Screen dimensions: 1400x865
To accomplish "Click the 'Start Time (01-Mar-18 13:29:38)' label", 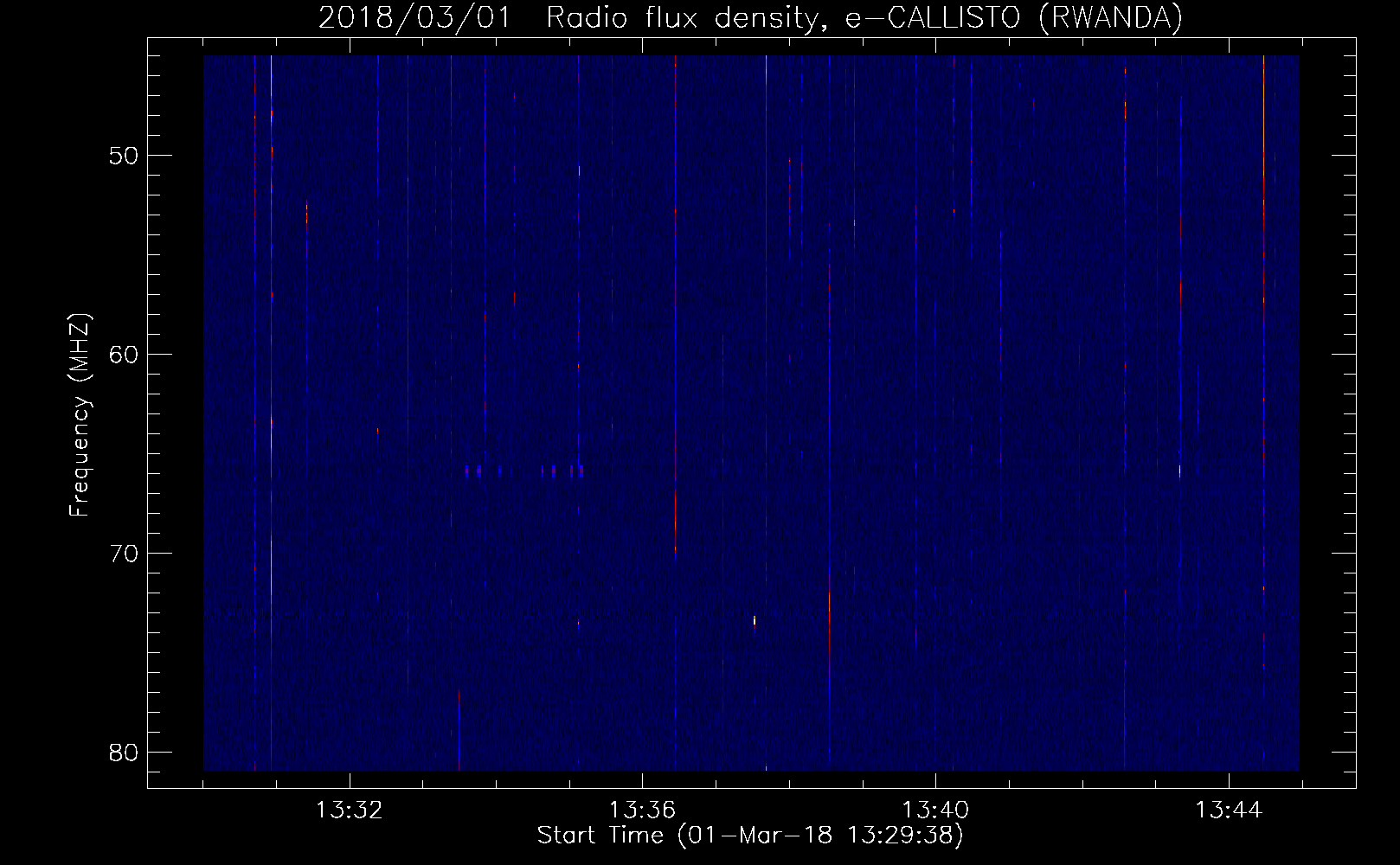I will pyautogui.click(x=749, y=836).
